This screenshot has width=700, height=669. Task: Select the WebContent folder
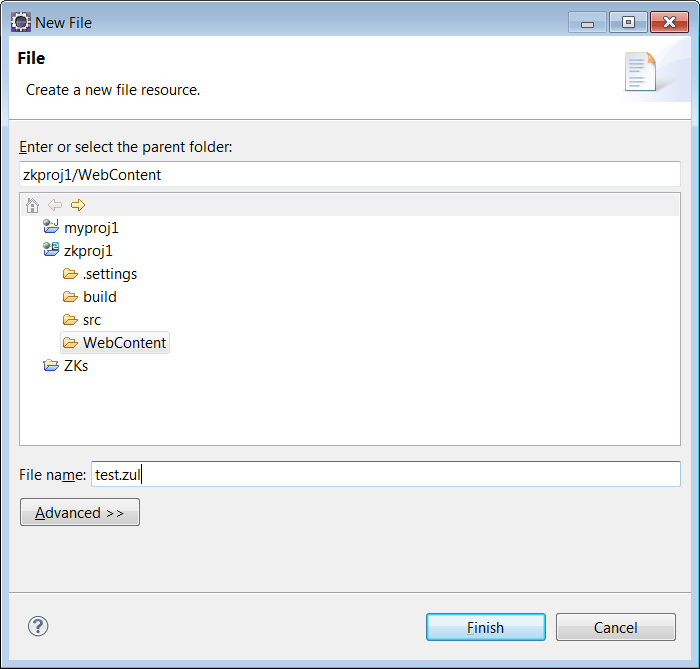(x=115, y=343)
